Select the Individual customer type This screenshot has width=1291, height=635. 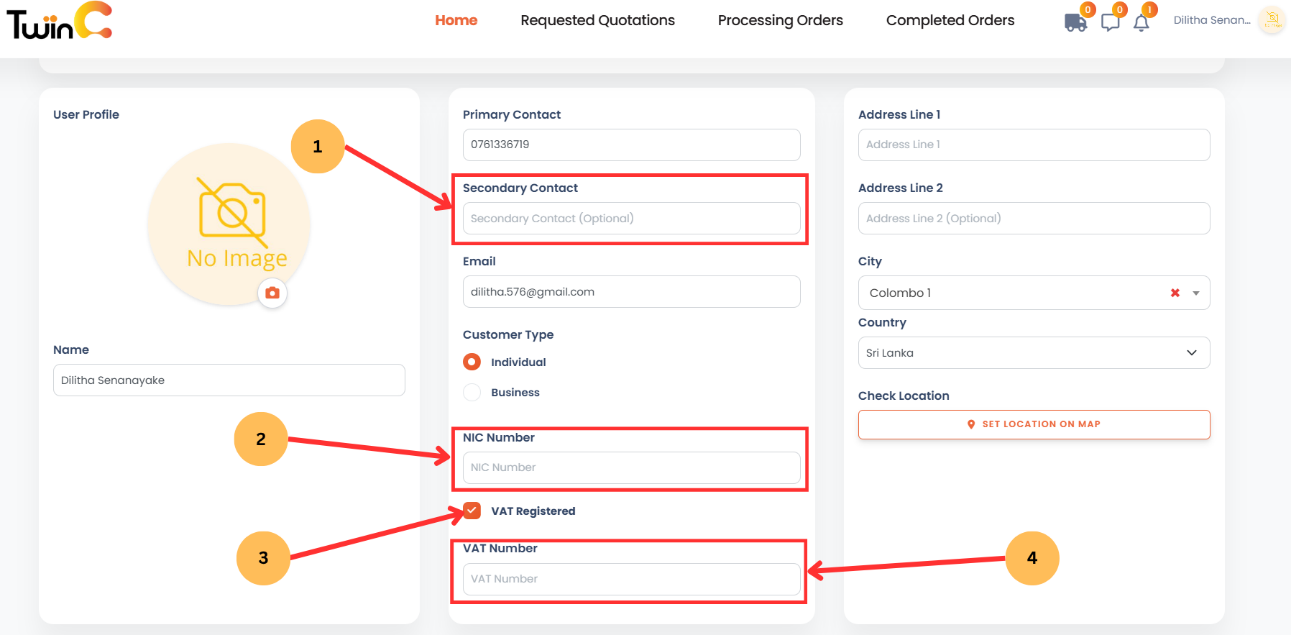coord(471,362)
